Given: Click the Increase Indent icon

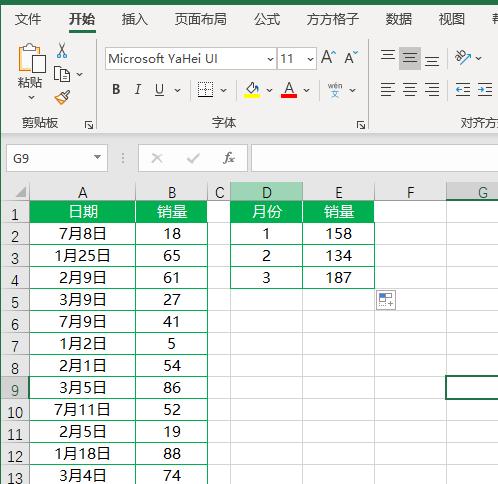Looking at the screenshot, I should [485, 90].
